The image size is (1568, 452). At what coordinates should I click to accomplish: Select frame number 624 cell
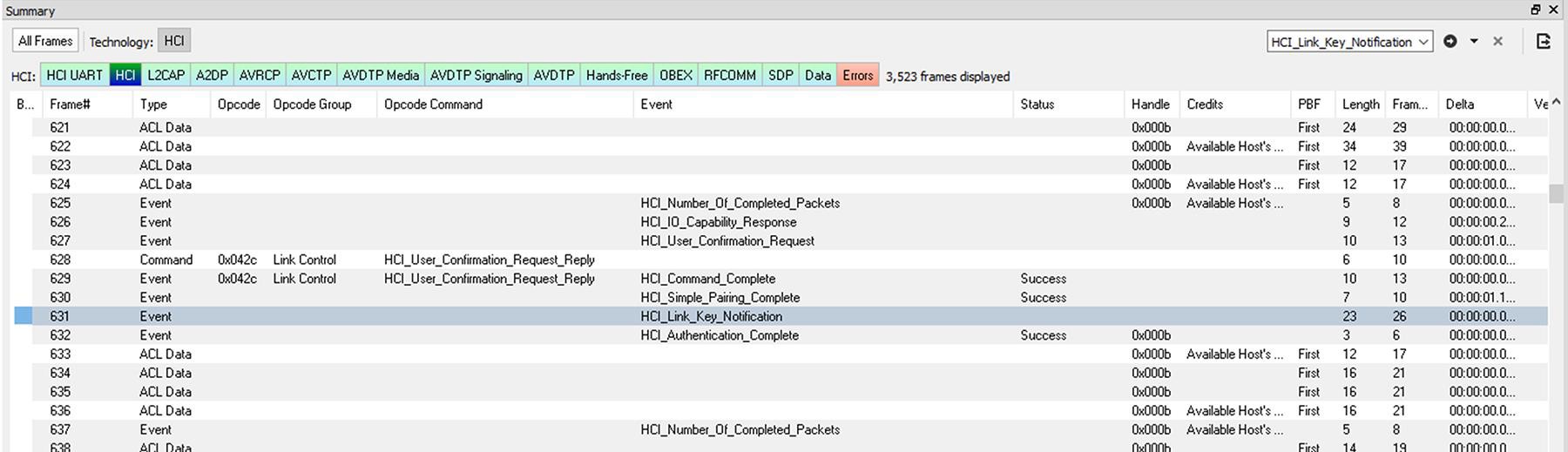[59, 185]
